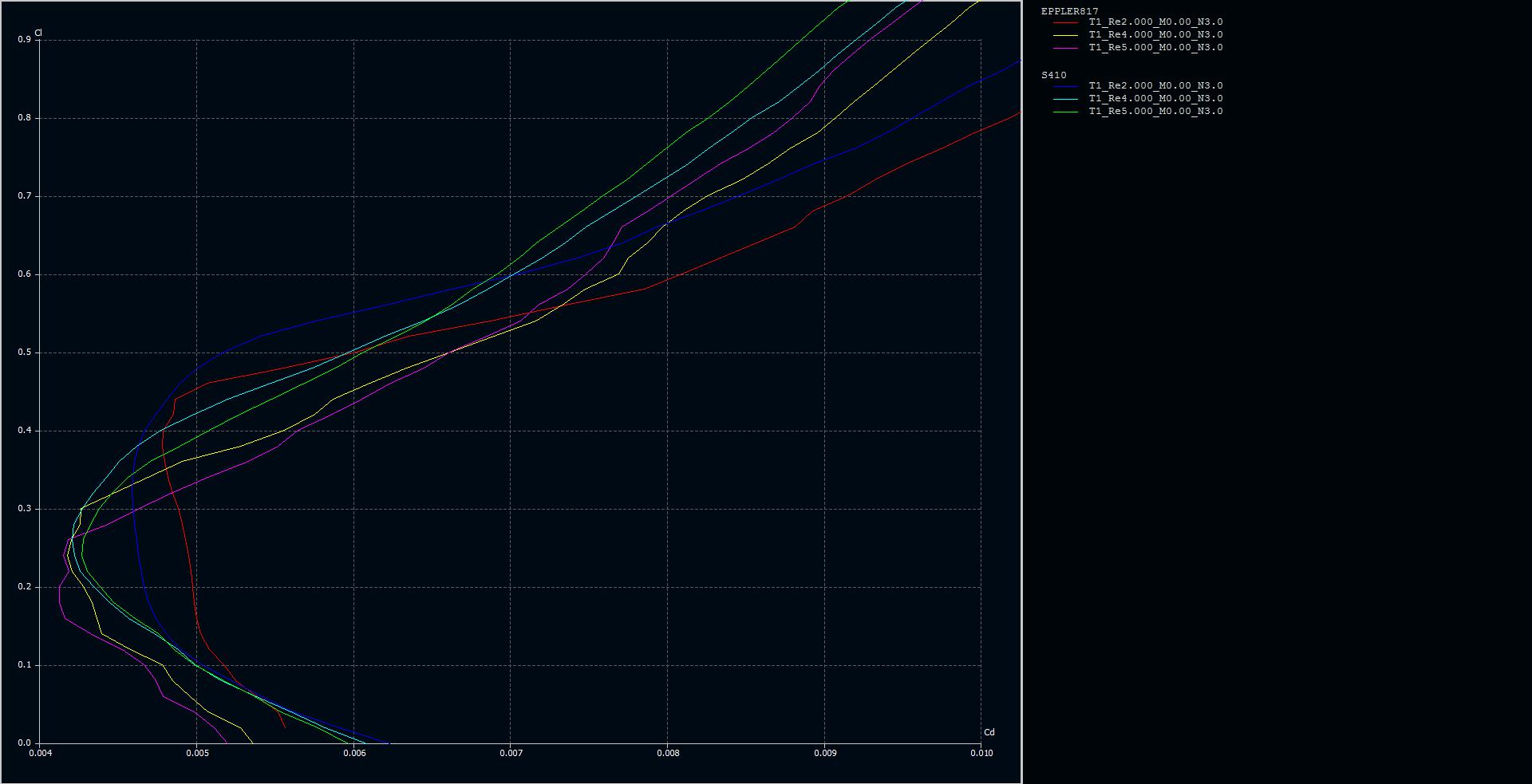Viewport: 1532px width, 784px height.
Task: Click the 0.010 tick label on Cd axis
Action: tap(981, 753)
